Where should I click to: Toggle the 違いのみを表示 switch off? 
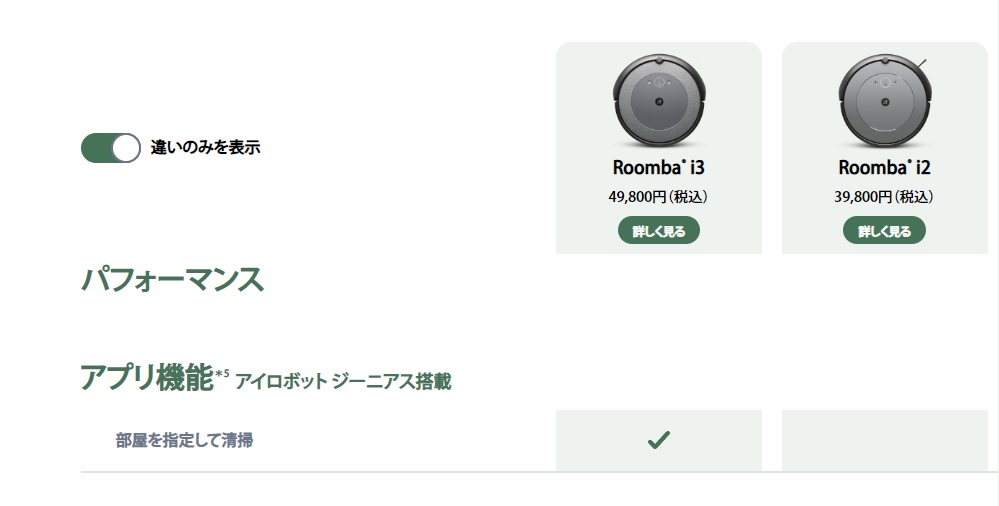pyautogui.click(x=111, y=148)
